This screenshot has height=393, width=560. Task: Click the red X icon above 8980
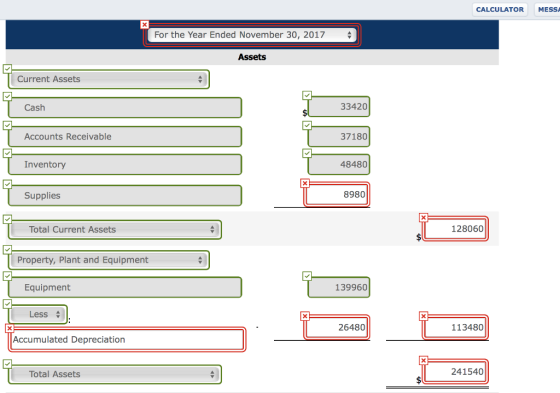coord(305,183)
